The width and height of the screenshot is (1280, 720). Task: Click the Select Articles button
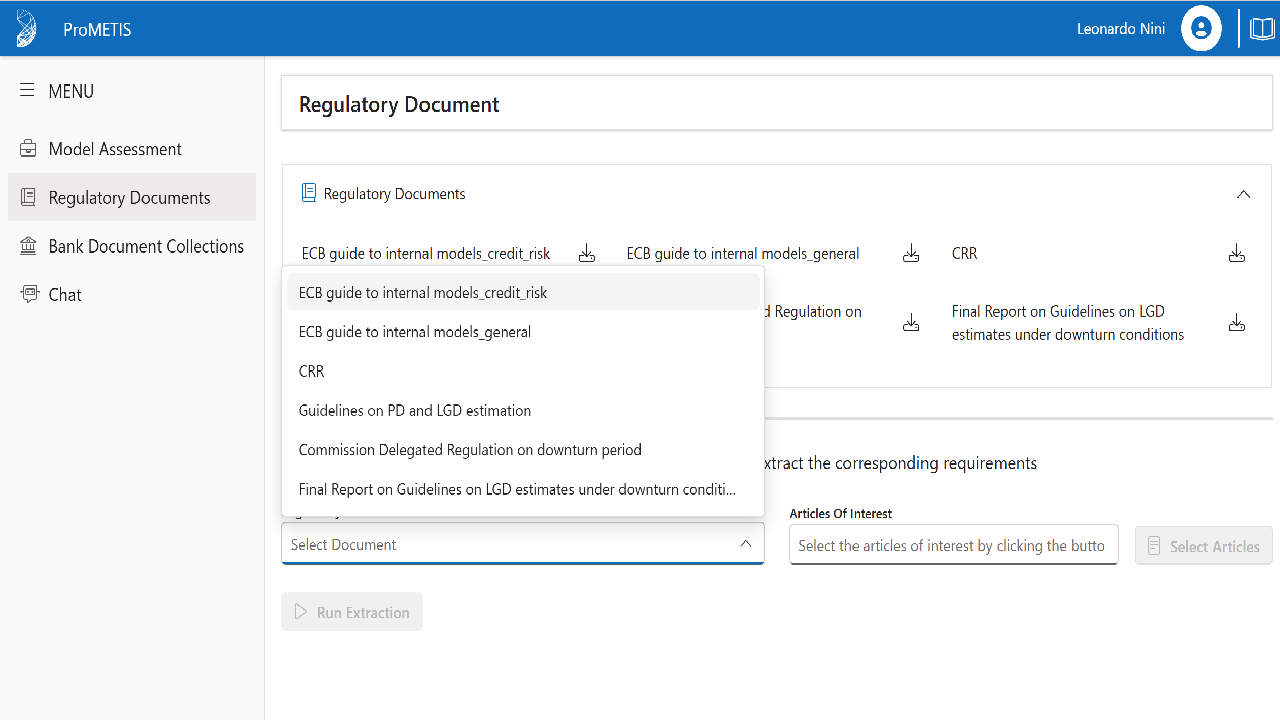[x=1203, y=546]
